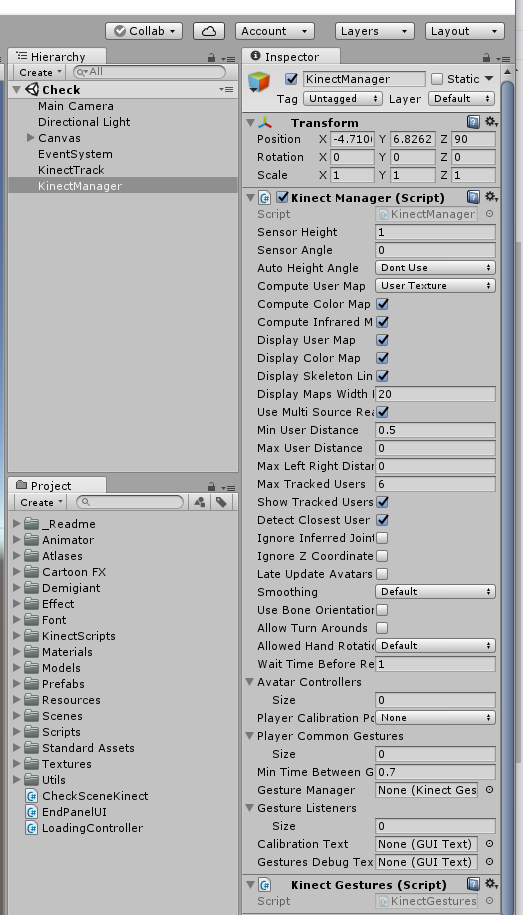Switch to the Hierarchy tab

[57, 57]
